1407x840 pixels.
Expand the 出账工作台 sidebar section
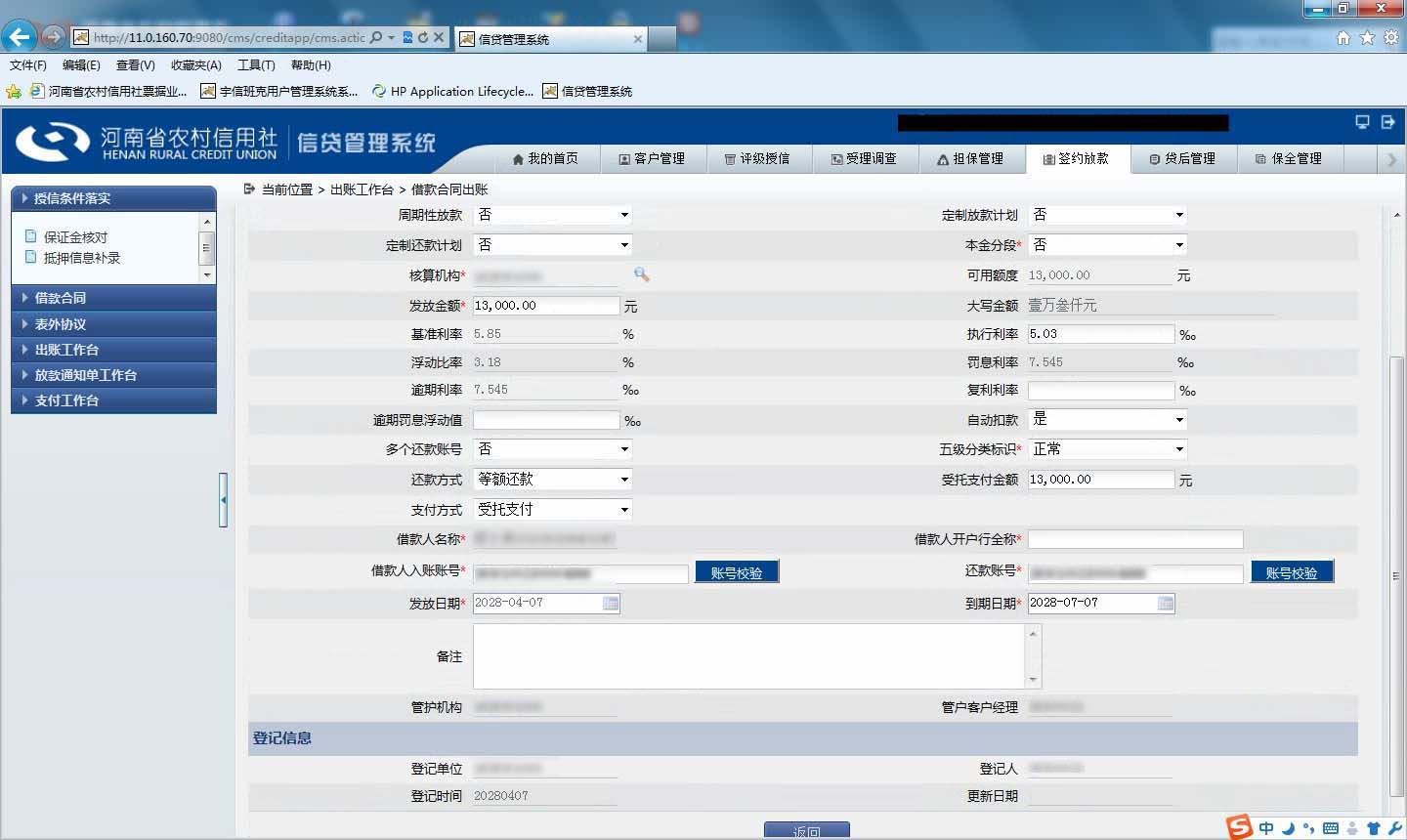click(113, 350)
